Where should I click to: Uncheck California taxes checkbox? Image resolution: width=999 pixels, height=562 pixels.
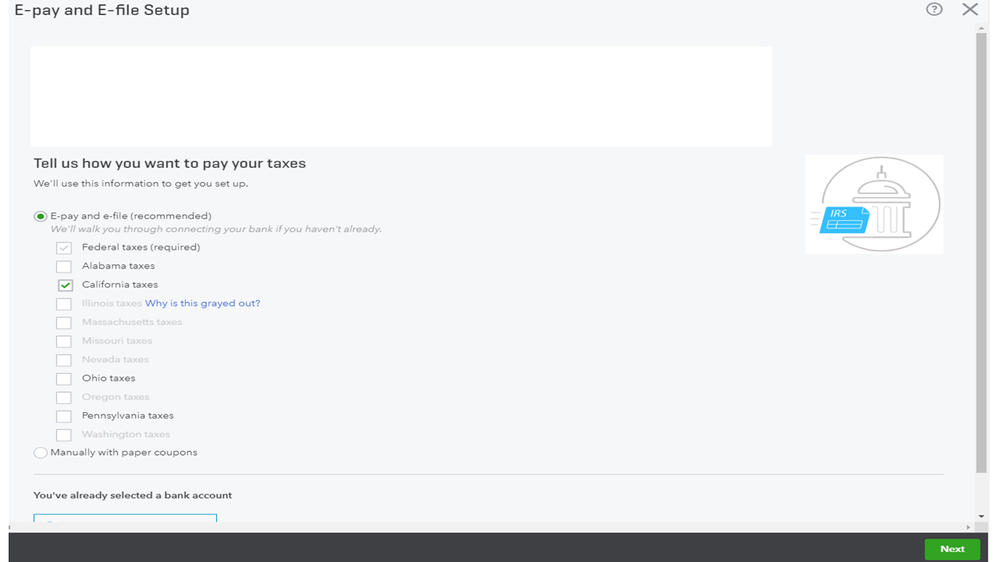[64, 285]
